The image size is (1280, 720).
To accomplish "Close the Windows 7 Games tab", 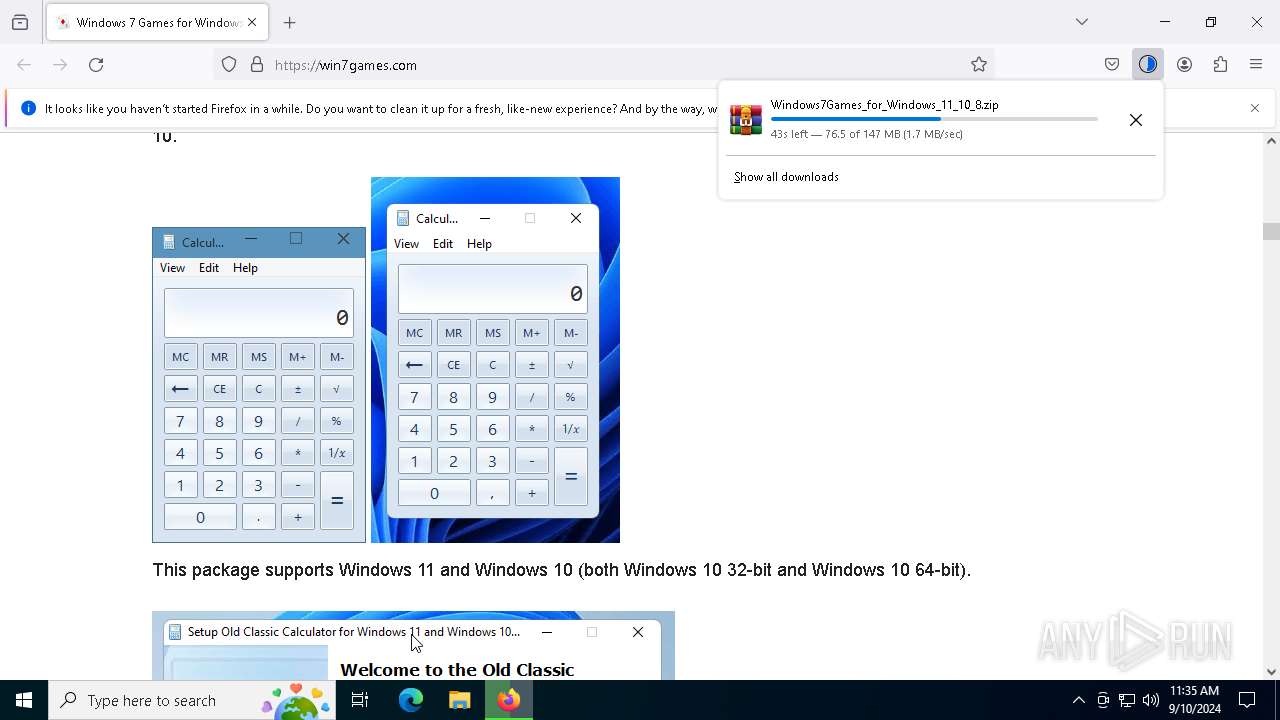I will [x=252, y=22].
